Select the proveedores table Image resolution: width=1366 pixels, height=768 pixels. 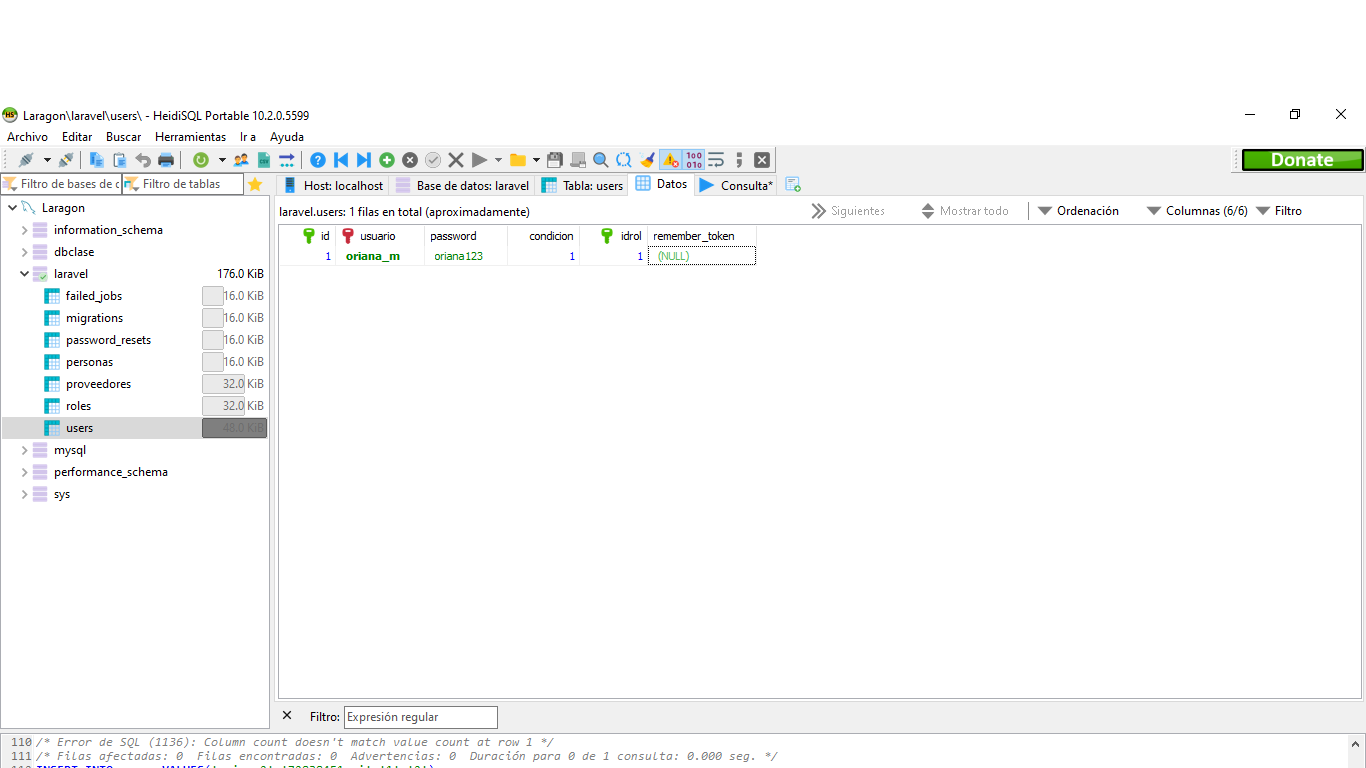click(x=98, y=384)
